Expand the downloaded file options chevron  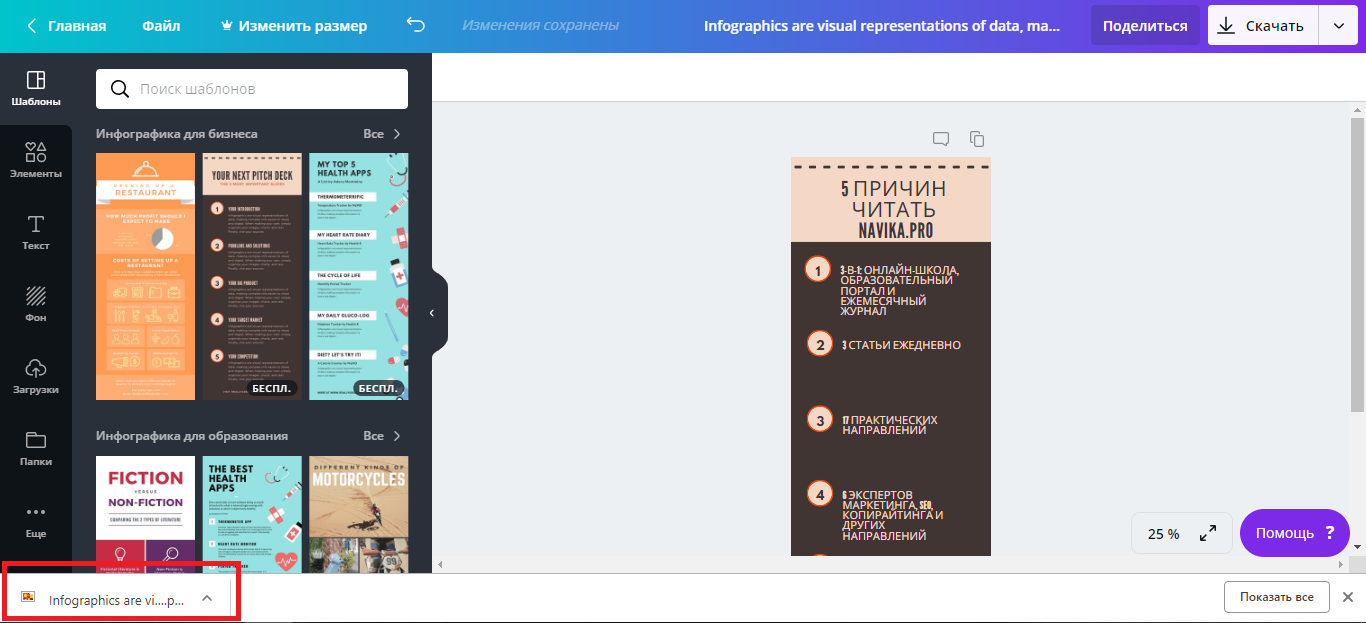pyautogui.click(x=207, y=598)
